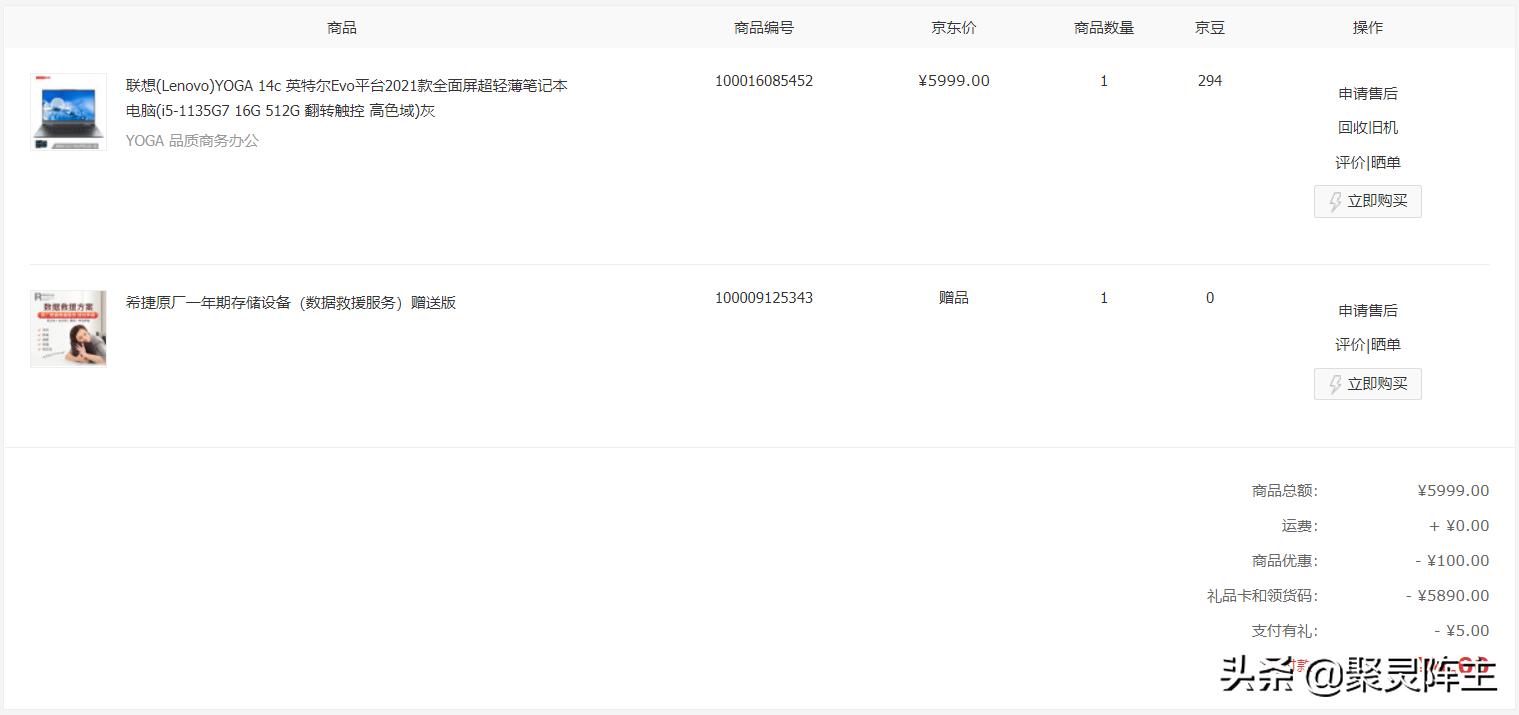Open the 希捷原厂一年期存储设备 product link
Image resolution: width=1519 pixels, height=715 pixels.
(x=291, y=302)
